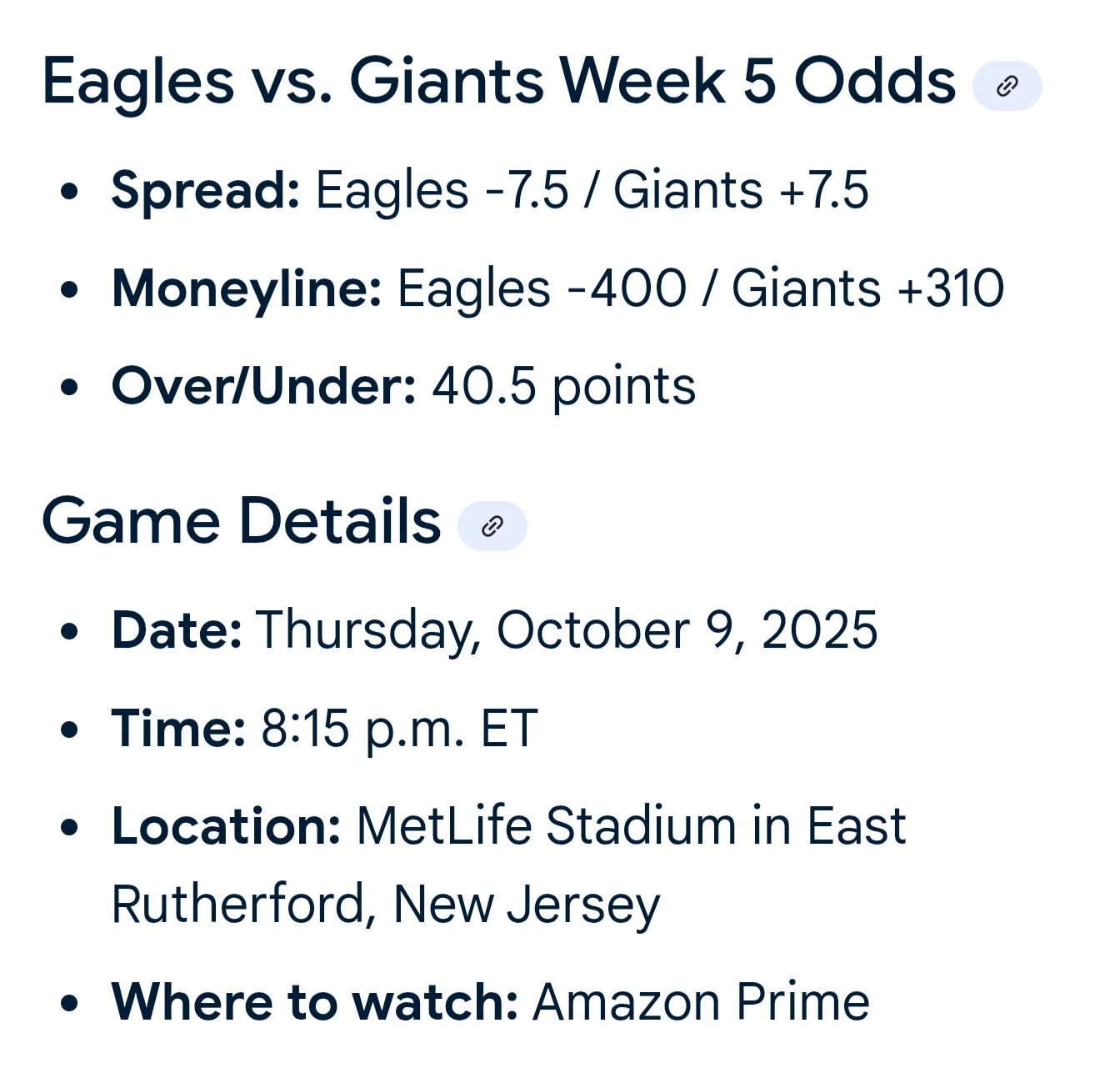Select the 40.5 points total
The height and width of the screenshot is (1088, 1120).
563,388
